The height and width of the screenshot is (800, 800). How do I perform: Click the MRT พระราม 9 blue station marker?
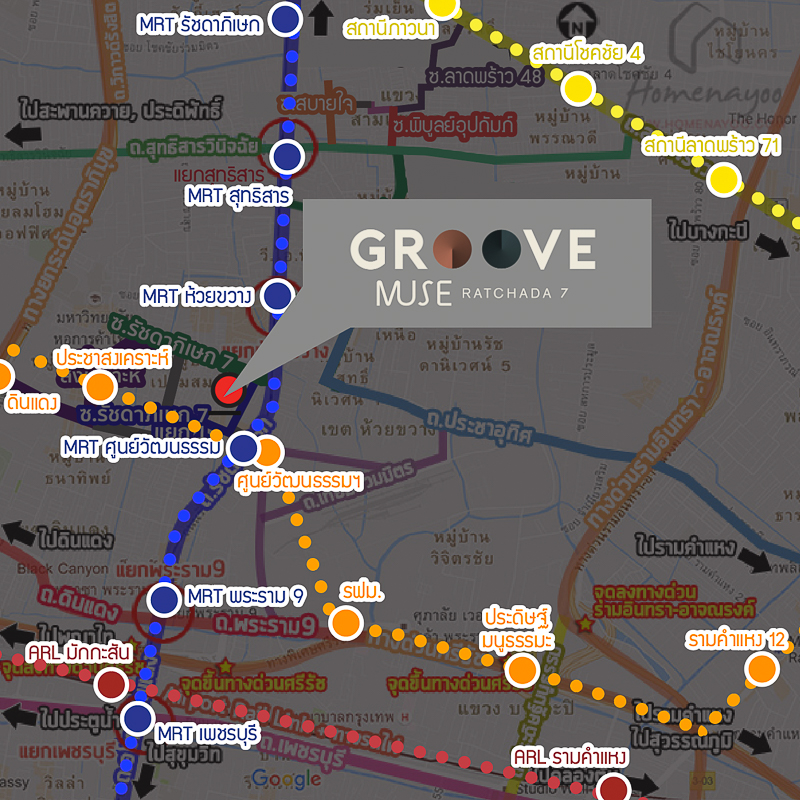pos(164,599)
